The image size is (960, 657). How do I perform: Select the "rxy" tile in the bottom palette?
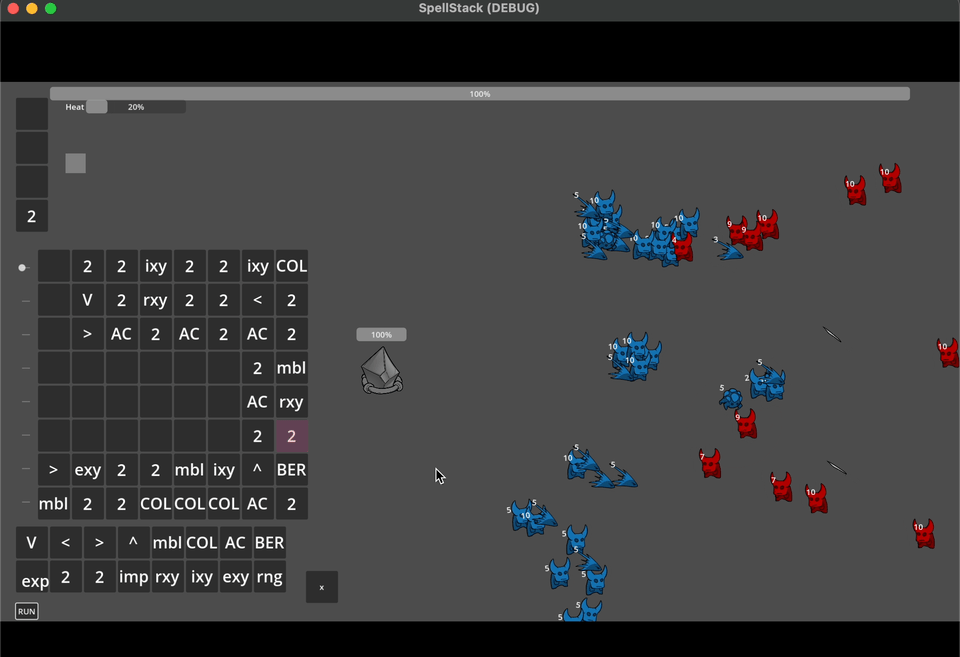pyautogui.click(x=167, y=577)
